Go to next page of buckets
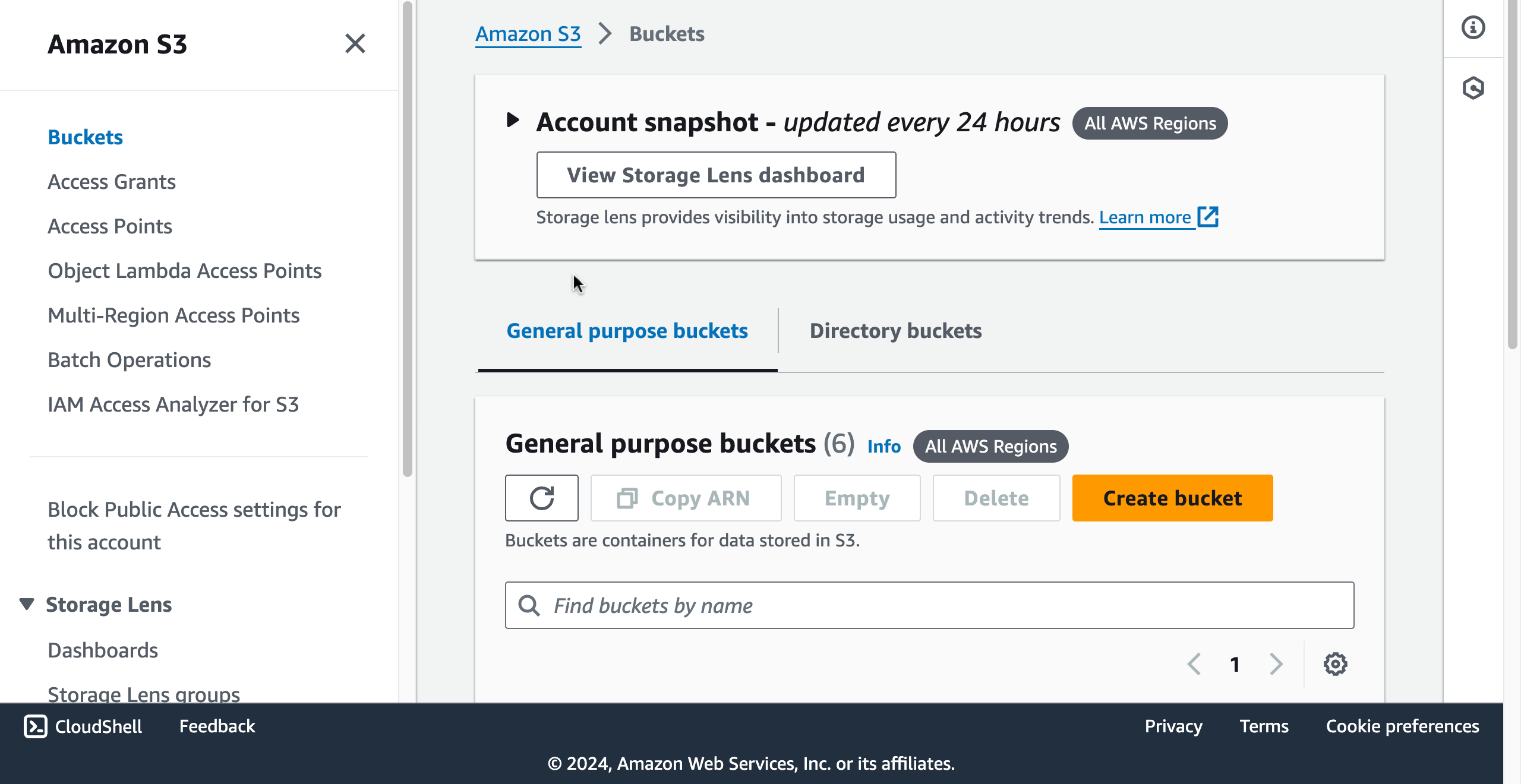This screenshot has height=784, width=1521. click(x=1276, y=663)
